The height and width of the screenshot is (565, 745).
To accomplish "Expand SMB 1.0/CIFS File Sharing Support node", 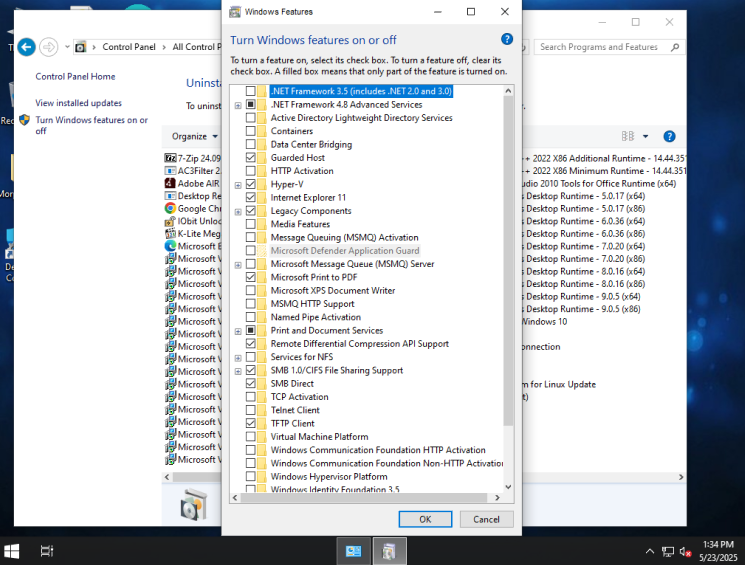I will coord(238,371).
